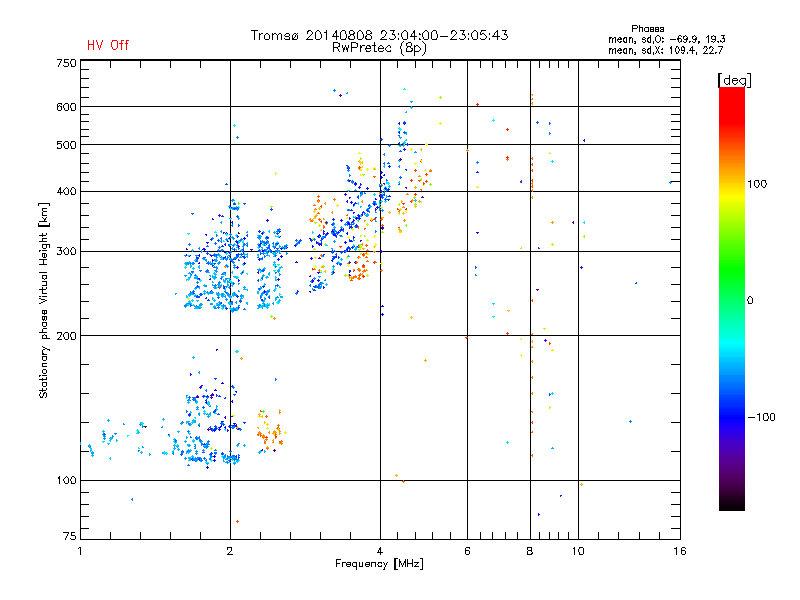Click the x-axis tick label '10'
Screen dimensions: 800x600
[x=578, y=551]
